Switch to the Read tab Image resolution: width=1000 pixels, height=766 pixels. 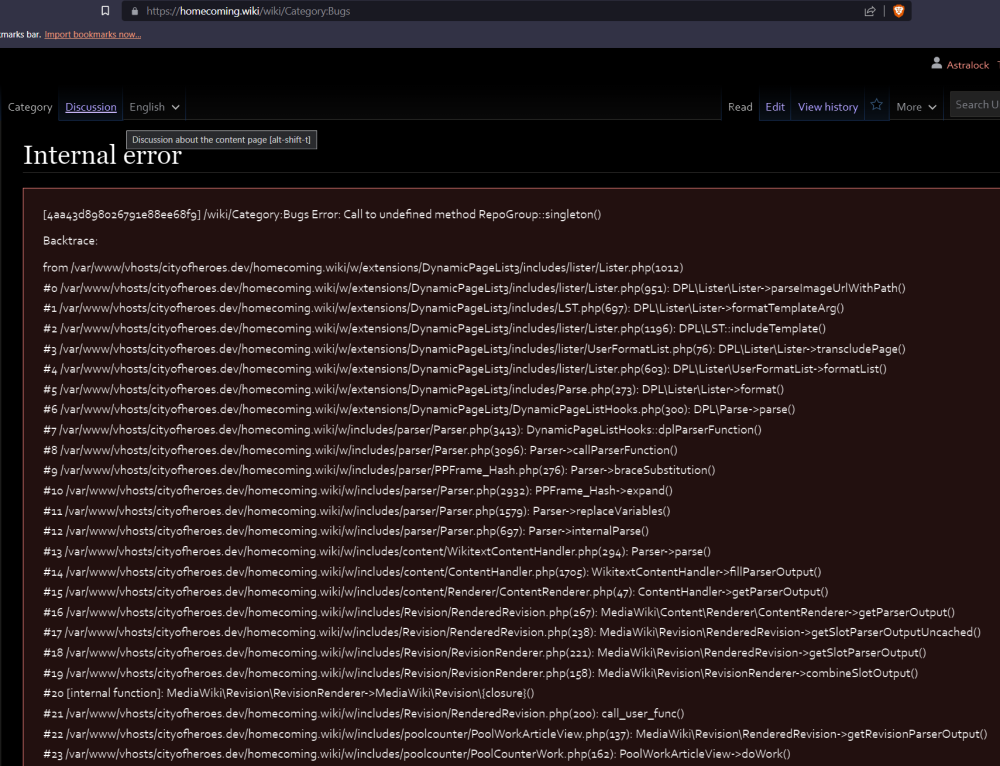[740, 107]
